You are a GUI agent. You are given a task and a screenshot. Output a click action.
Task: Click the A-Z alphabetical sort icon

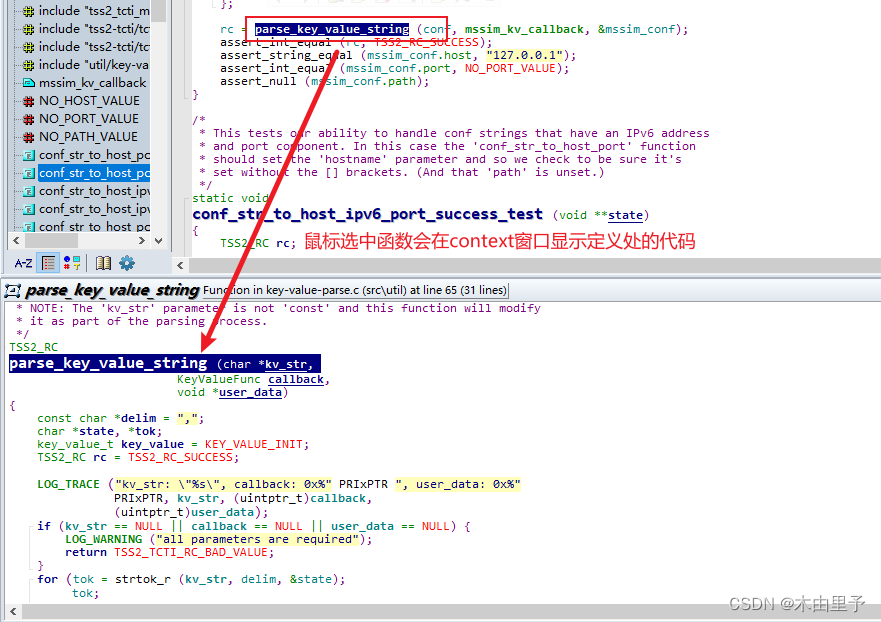click(24, 262)
